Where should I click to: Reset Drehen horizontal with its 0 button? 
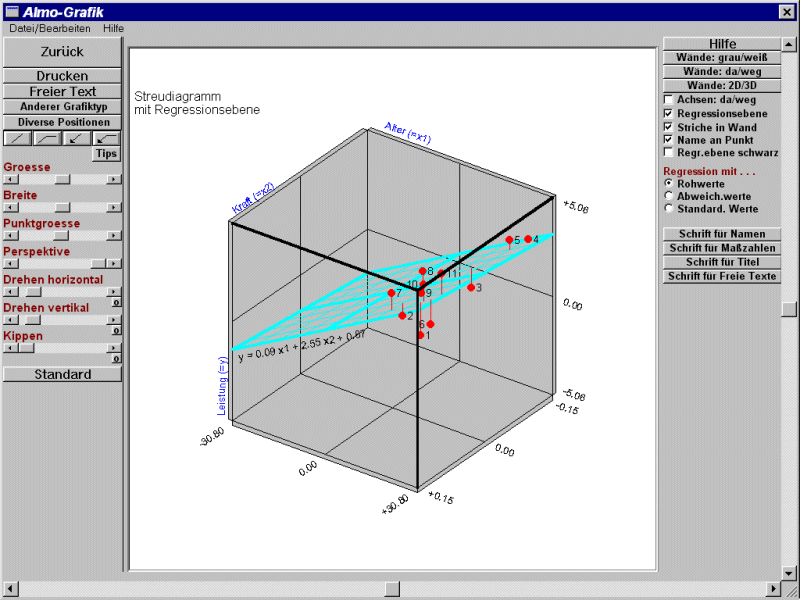point(116,301)
